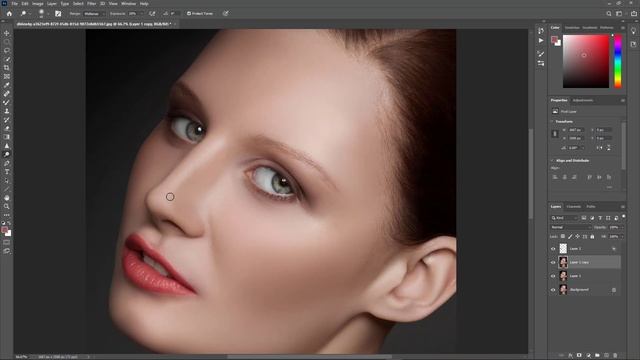Click lock all padlock icon in Layers
The width and height of the screenshot is (640, 360).
[592, 237]
